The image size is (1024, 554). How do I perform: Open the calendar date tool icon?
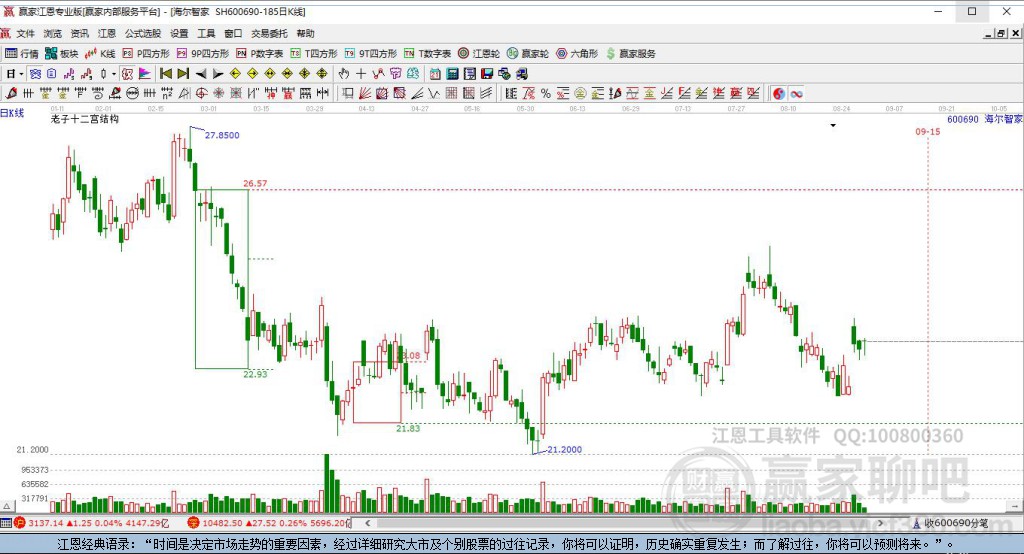(435, 74)
